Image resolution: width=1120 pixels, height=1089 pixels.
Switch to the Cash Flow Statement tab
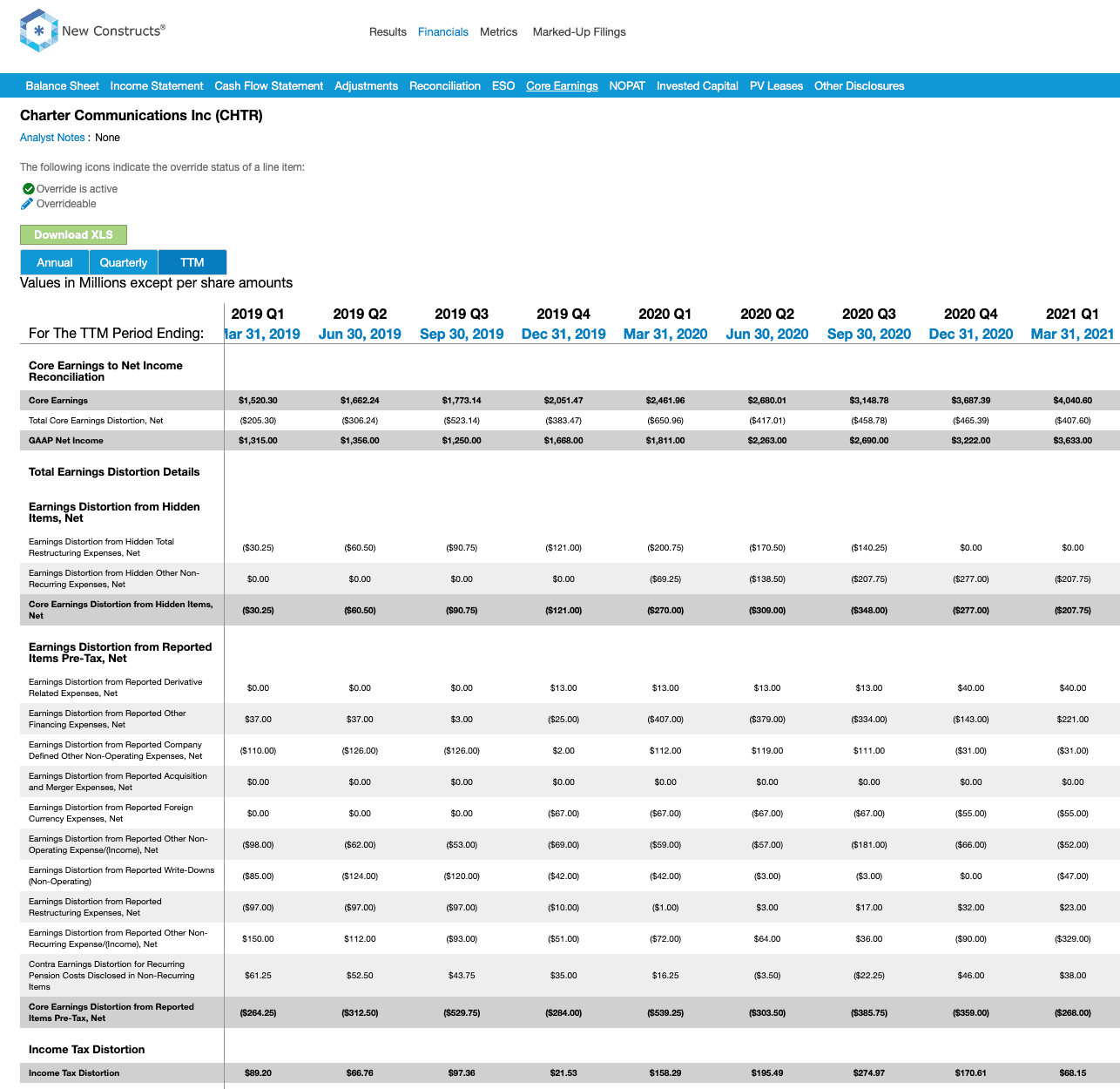pos(269,85)
